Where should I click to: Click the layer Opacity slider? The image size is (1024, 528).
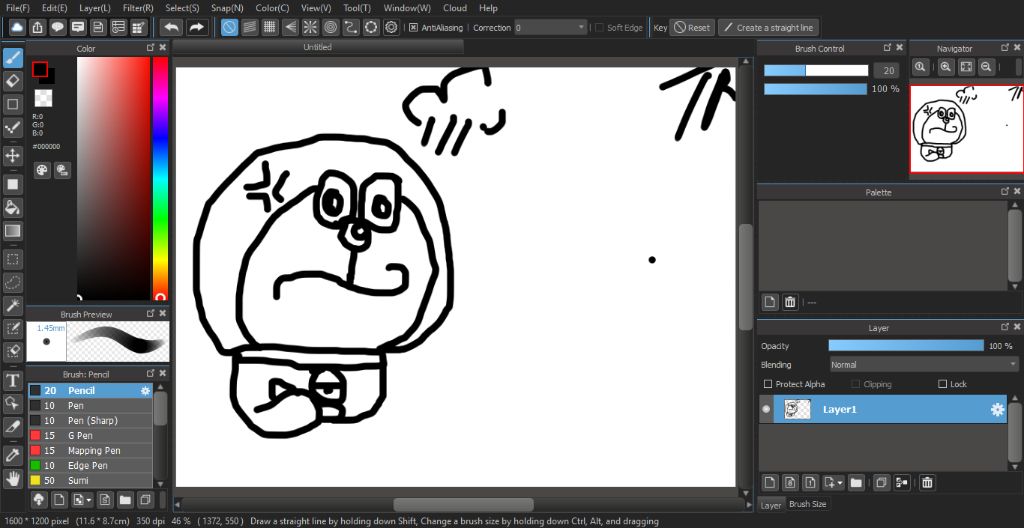pyautogui.click(x=906, y=346)
